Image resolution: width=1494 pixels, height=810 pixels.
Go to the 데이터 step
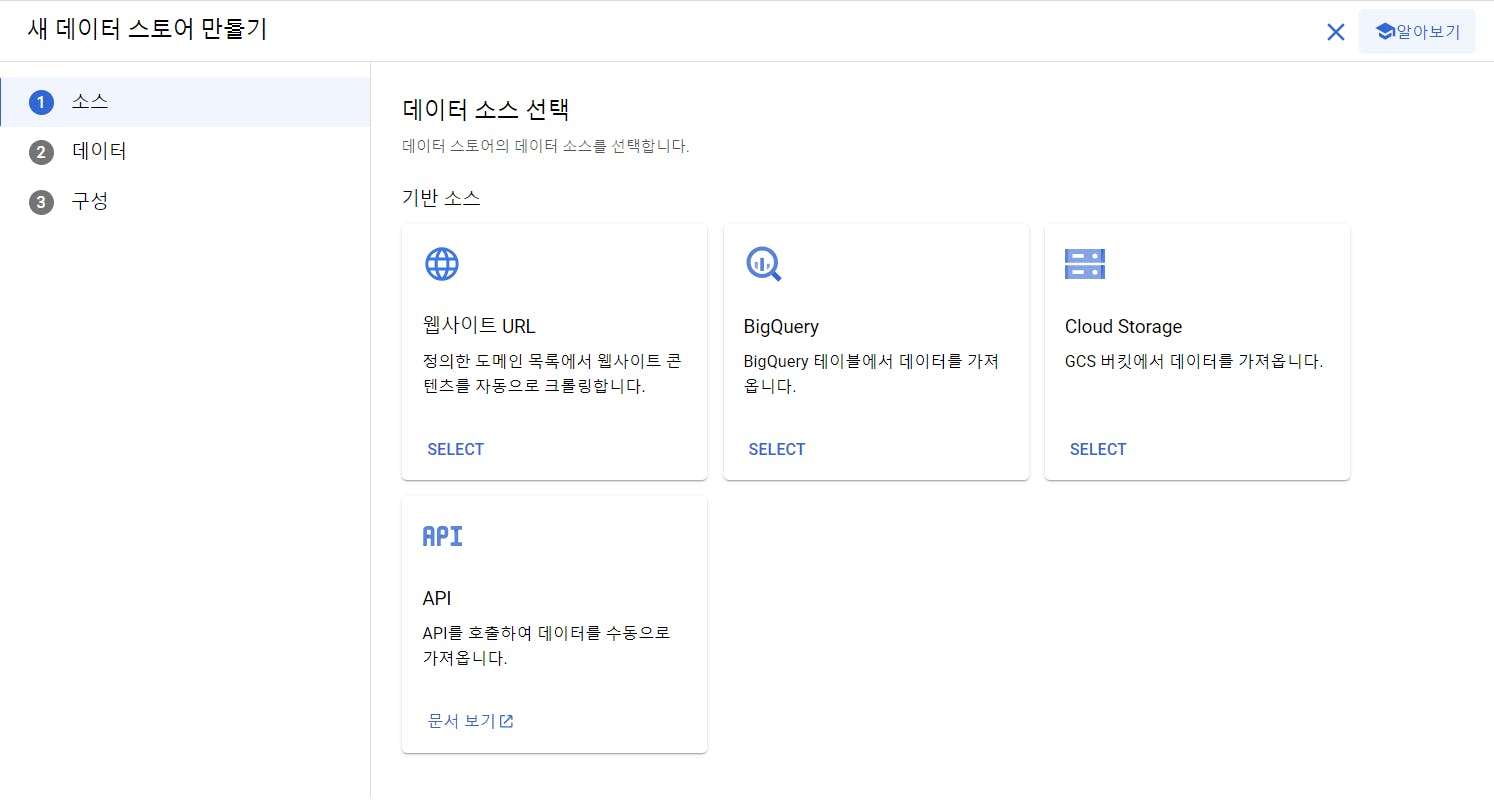click(x=185, y=152)
